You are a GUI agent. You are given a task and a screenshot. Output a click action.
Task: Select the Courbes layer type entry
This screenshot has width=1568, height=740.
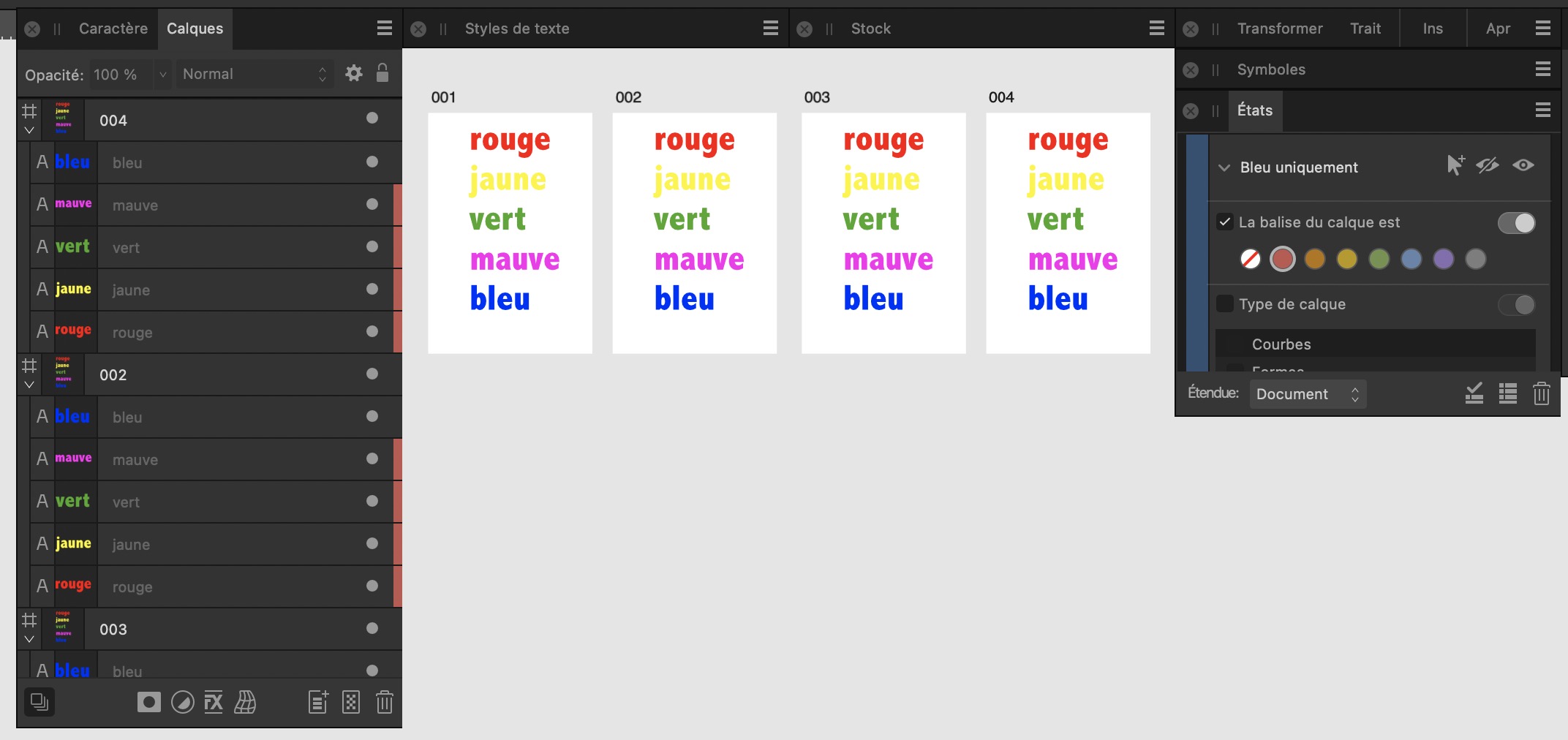tap(1375, 344)
